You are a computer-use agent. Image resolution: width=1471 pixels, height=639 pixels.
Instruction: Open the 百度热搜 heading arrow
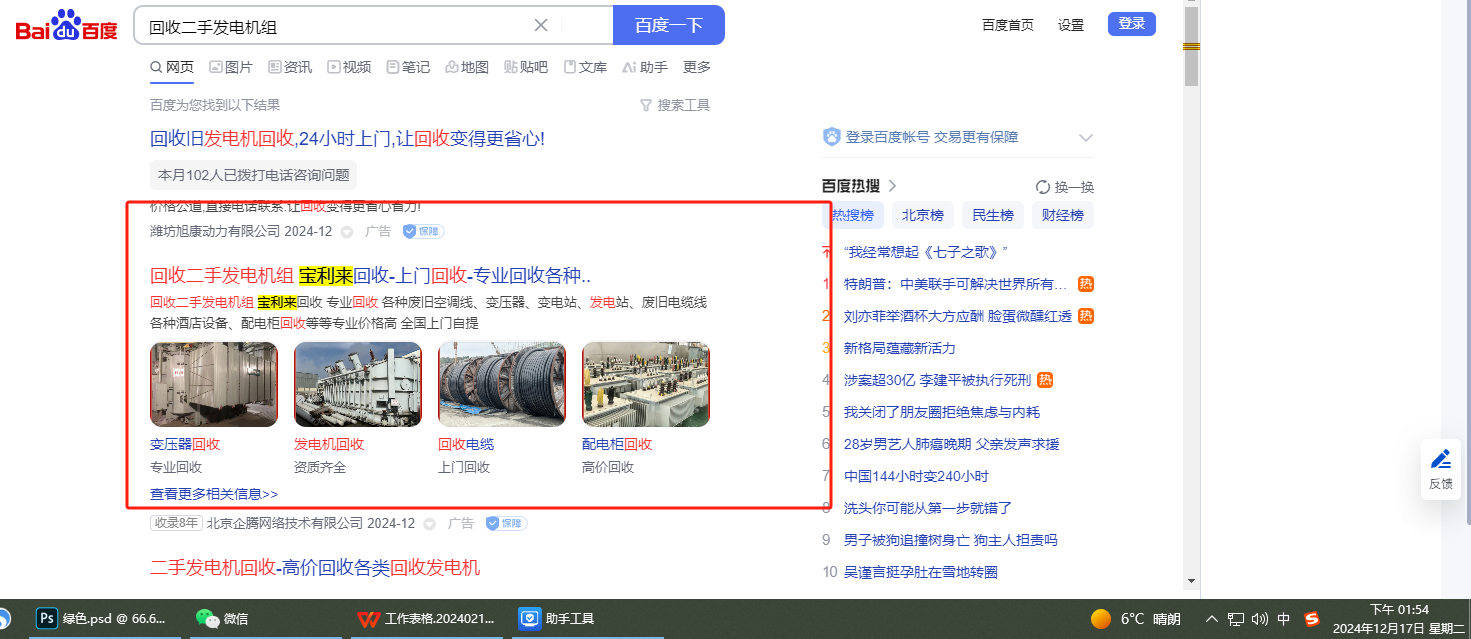[892, 186]
